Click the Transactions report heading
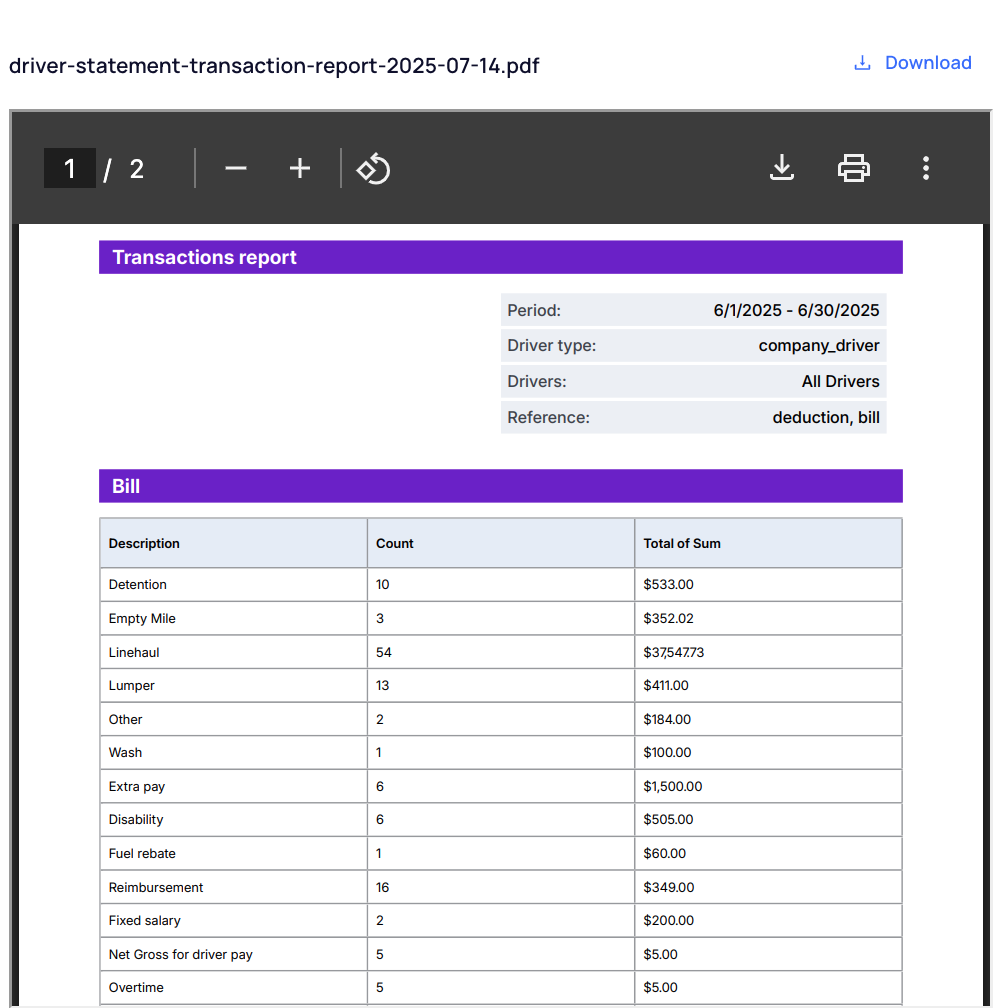The image size is (997, 1008). point(204,257)
